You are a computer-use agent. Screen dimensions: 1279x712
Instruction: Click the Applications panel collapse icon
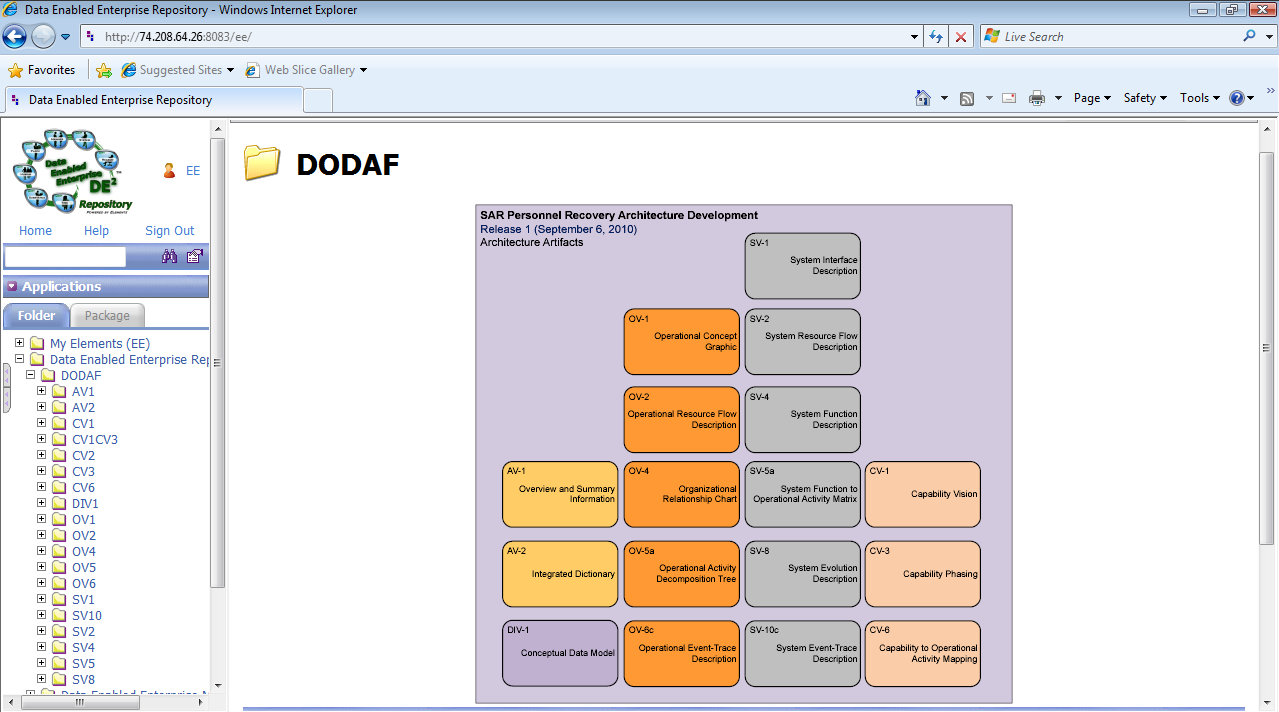click(x=12, y=287)
